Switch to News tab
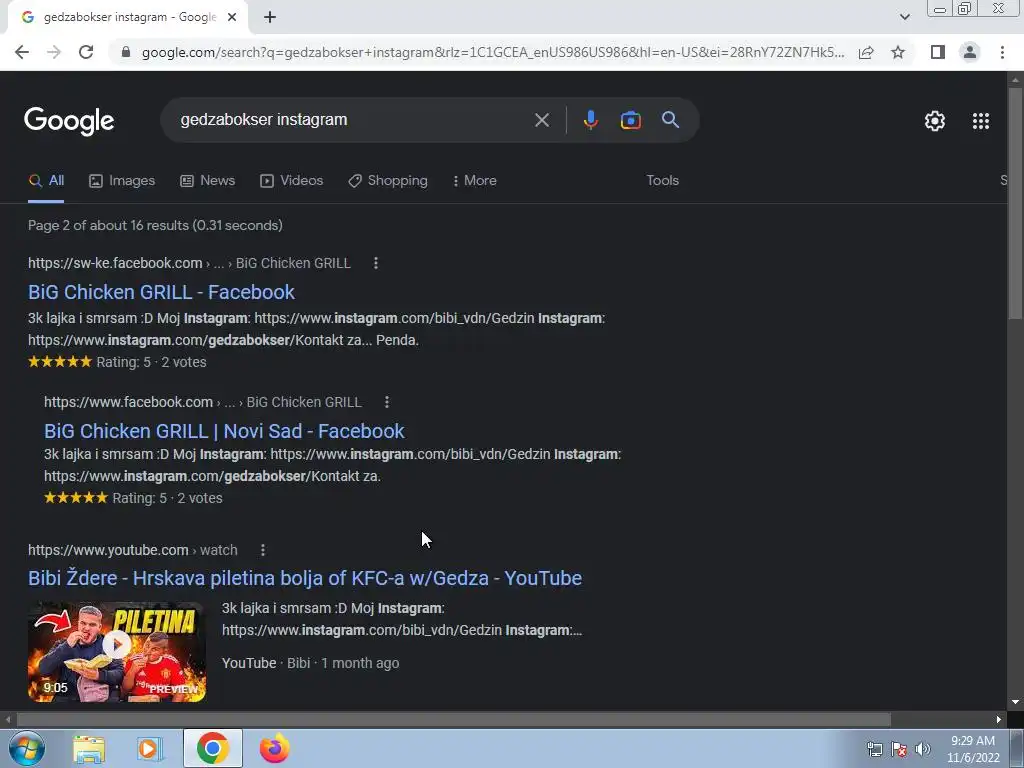This screenshot has height=768, width=1024. [x=207, y=181]
